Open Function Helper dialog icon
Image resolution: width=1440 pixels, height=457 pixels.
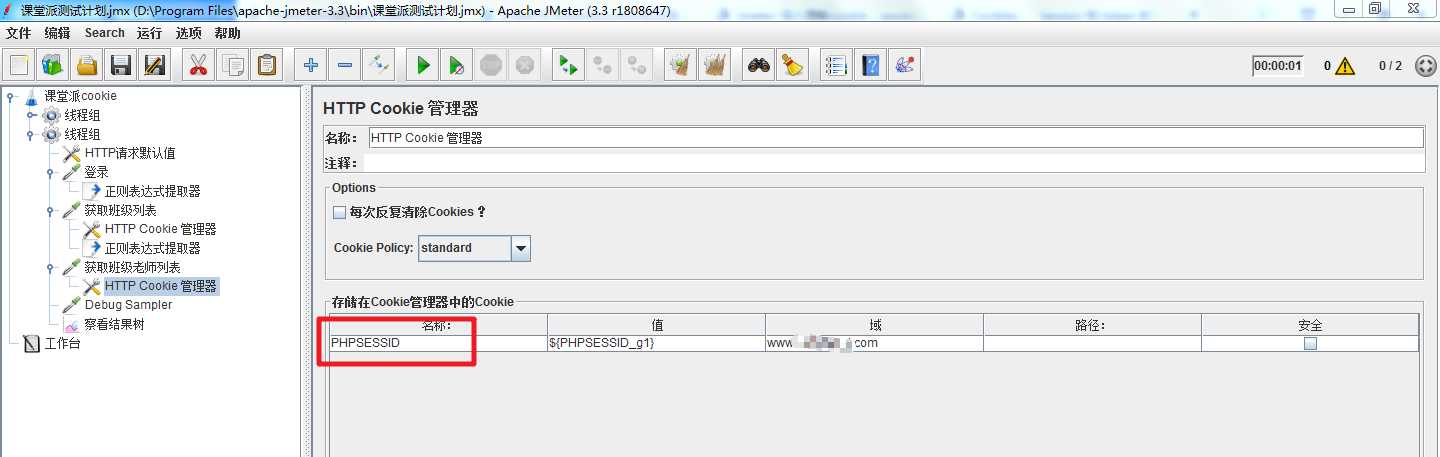(836, 65)
